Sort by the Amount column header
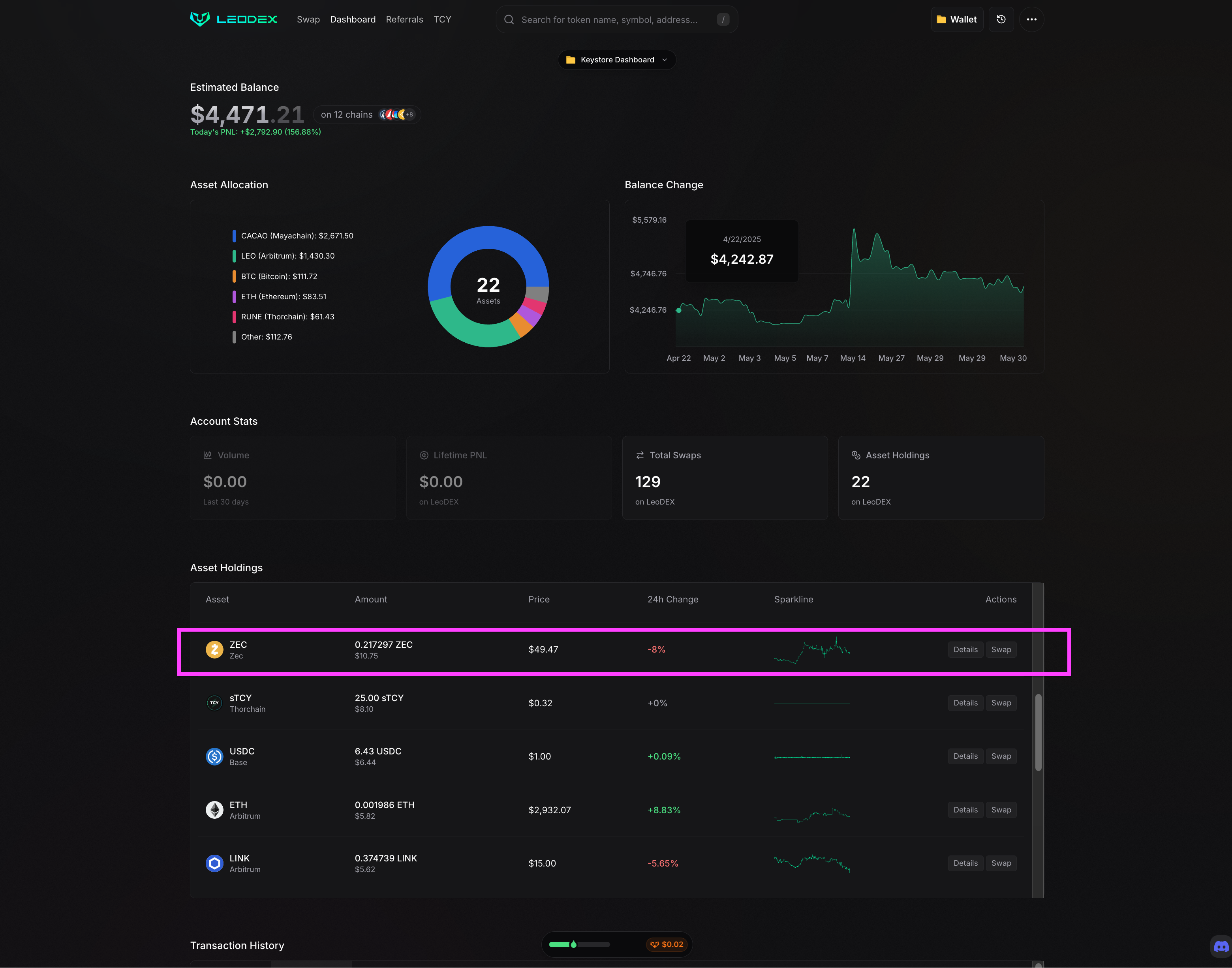This screenshot has width=1232, height=968. point(371,599)
